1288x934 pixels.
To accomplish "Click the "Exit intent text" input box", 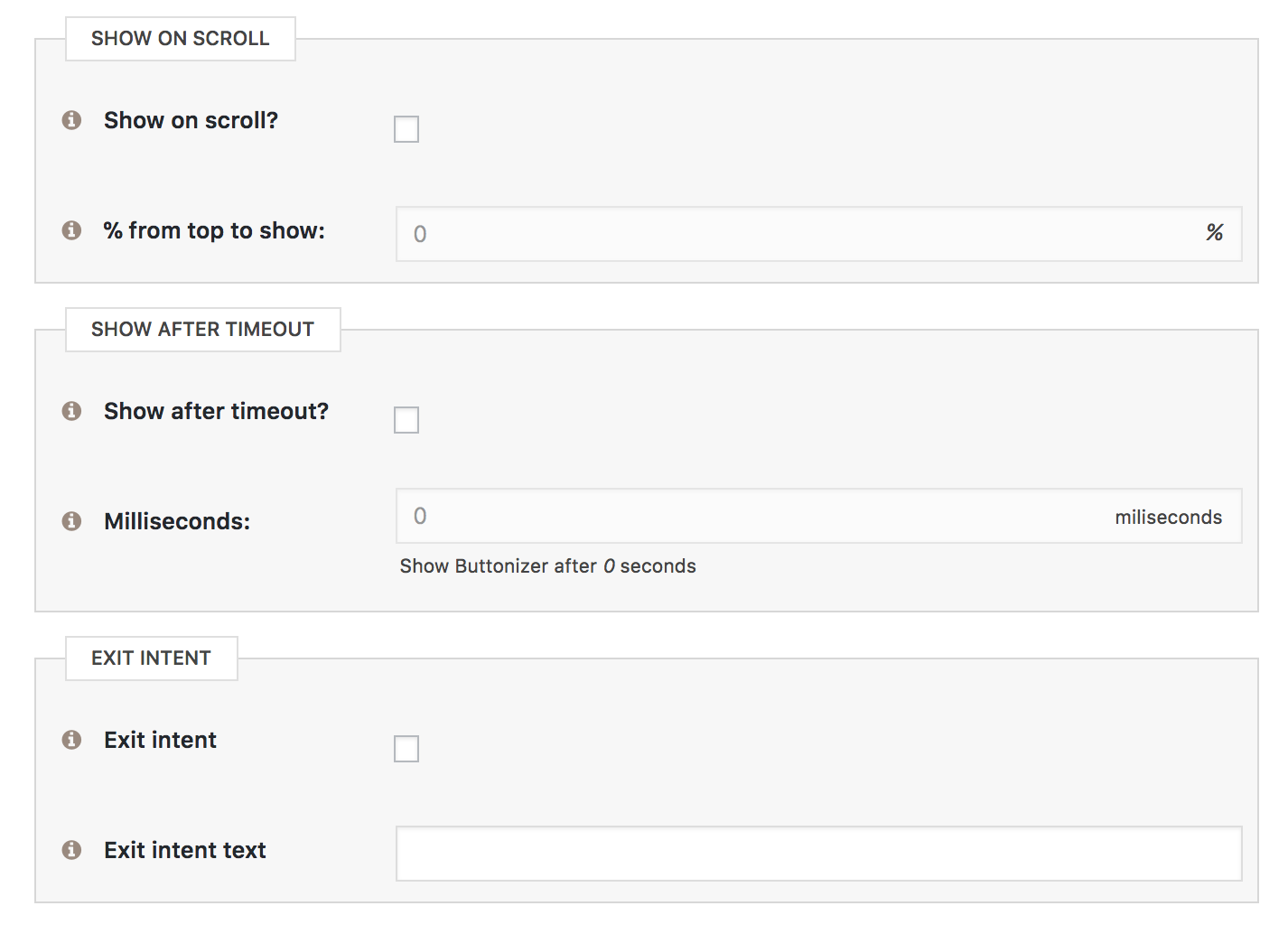I will [x=818, y=854].
